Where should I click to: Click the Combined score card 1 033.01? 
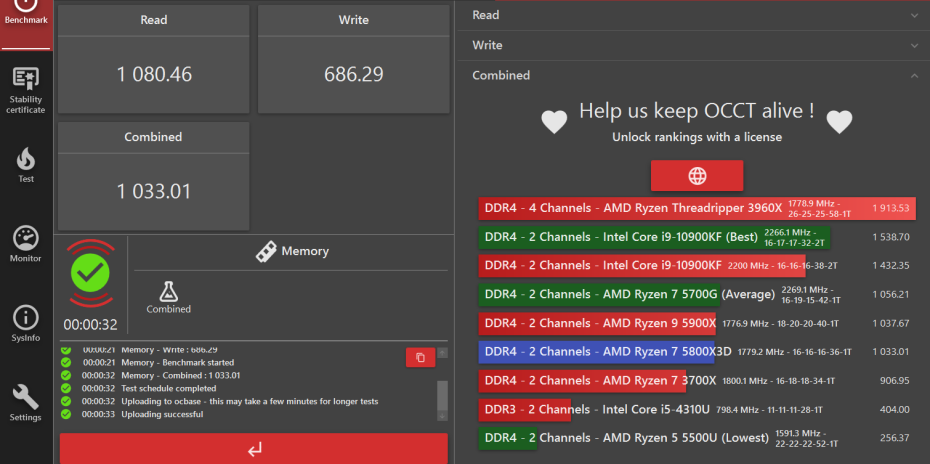pos(154,176)
